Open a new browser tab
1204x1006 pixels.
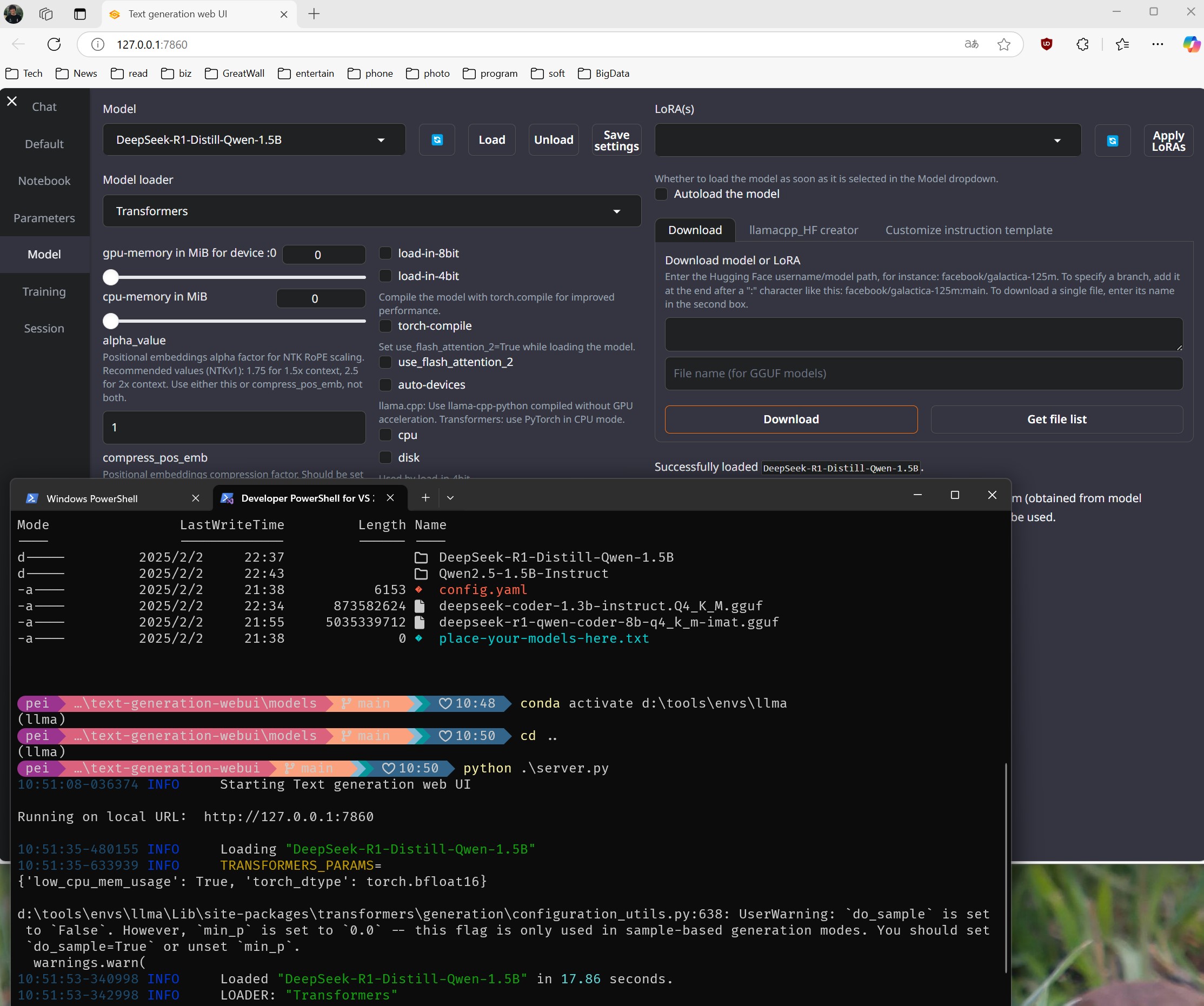314,14
